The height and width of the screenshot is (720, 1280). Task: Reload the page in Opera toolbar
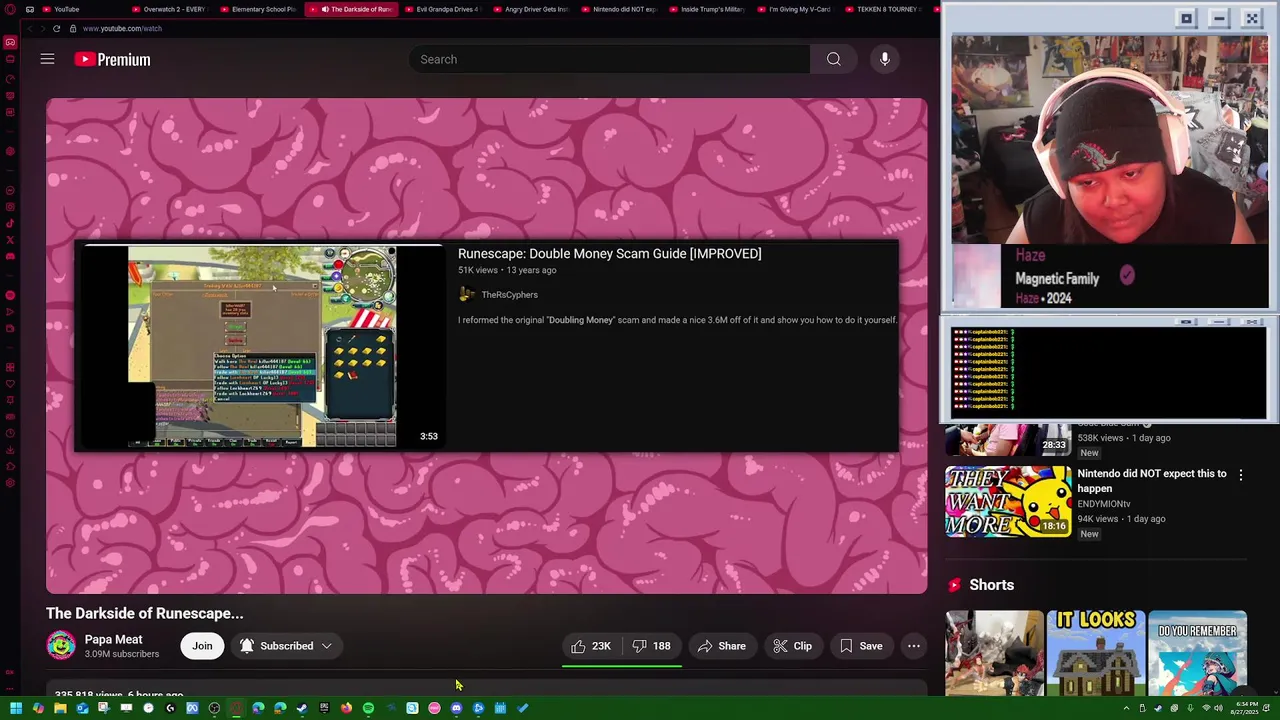(x=56, y=28)
